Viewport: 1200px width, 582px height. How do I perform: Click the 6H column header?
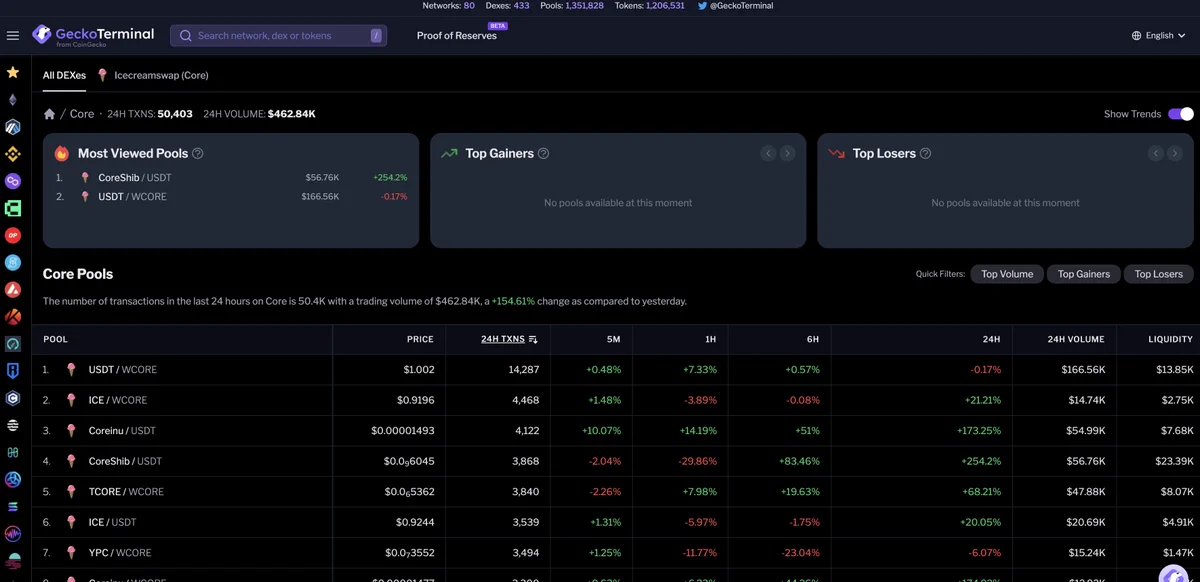(x=813, y=339)
